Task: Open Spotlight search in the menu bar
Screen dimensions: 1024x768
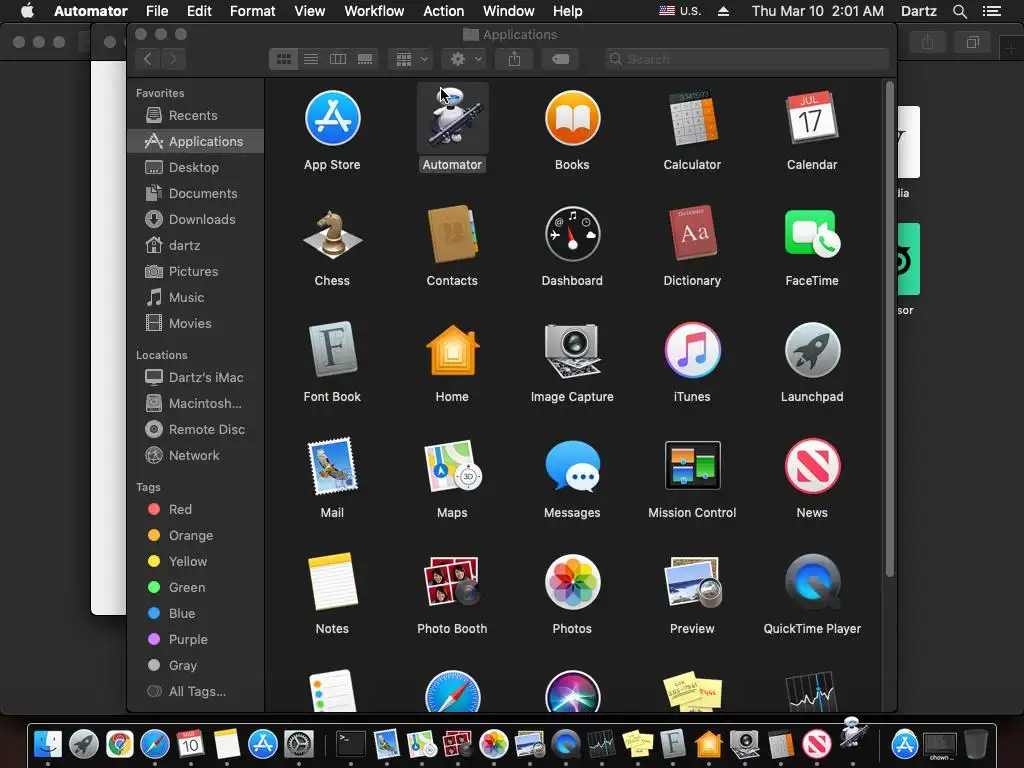Action: point(959,11)
